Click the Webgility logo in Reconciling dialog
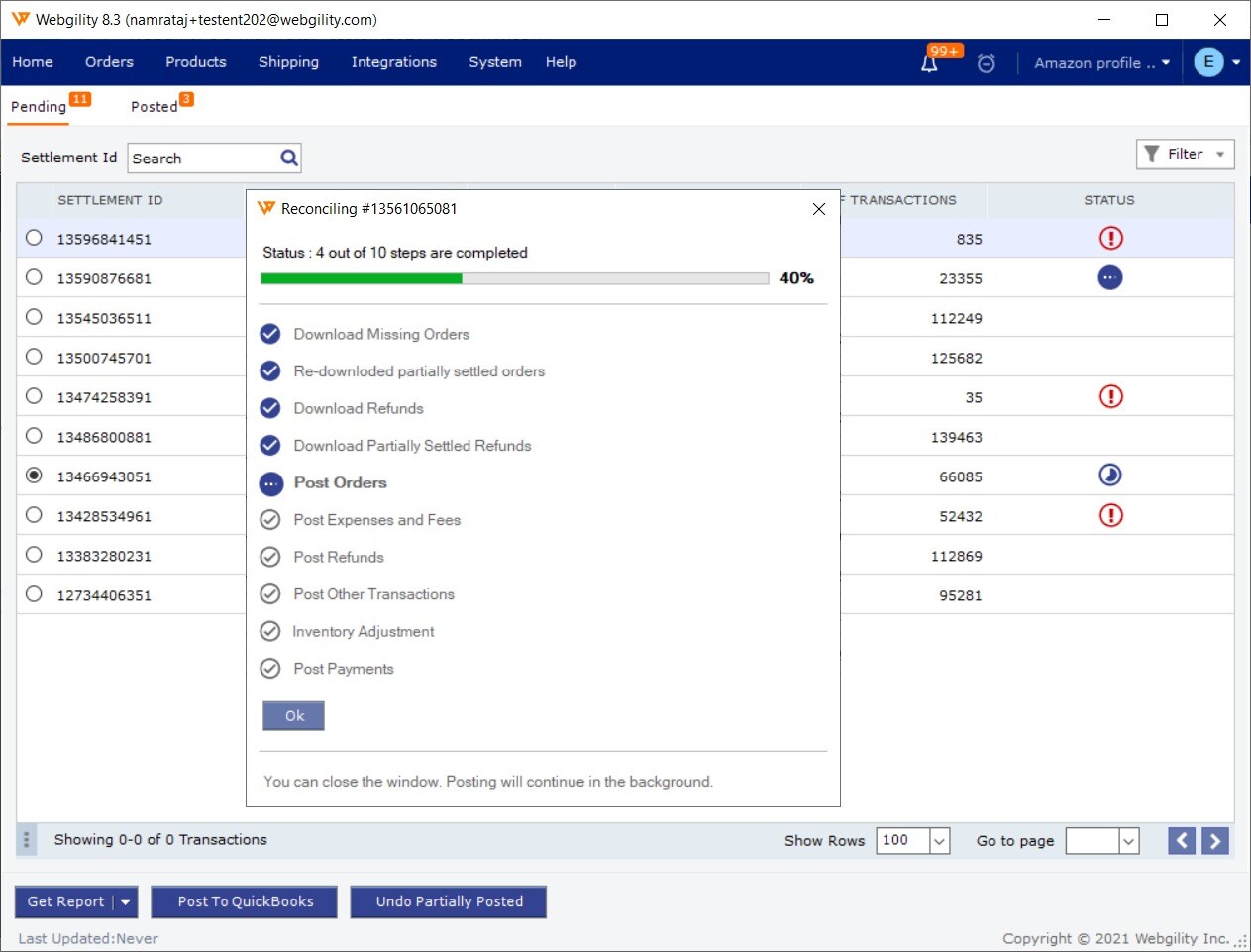This screenshot has width=1251, height=952. 265,208
